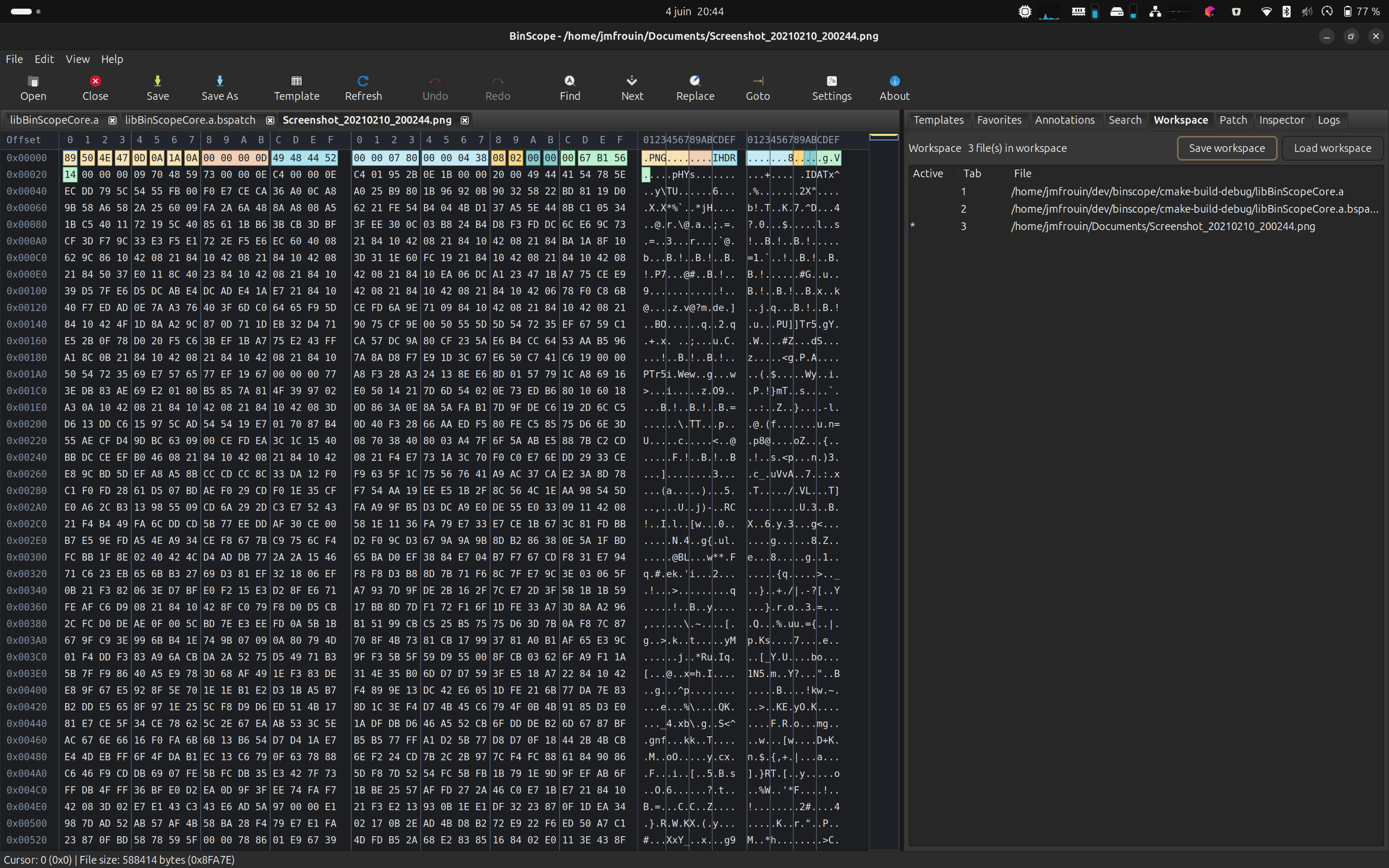The height and width of the screenshot is (868, 1389).
Task: Select workspace row 1 libBinScopeCore.a
Action: pos(1145,191)
